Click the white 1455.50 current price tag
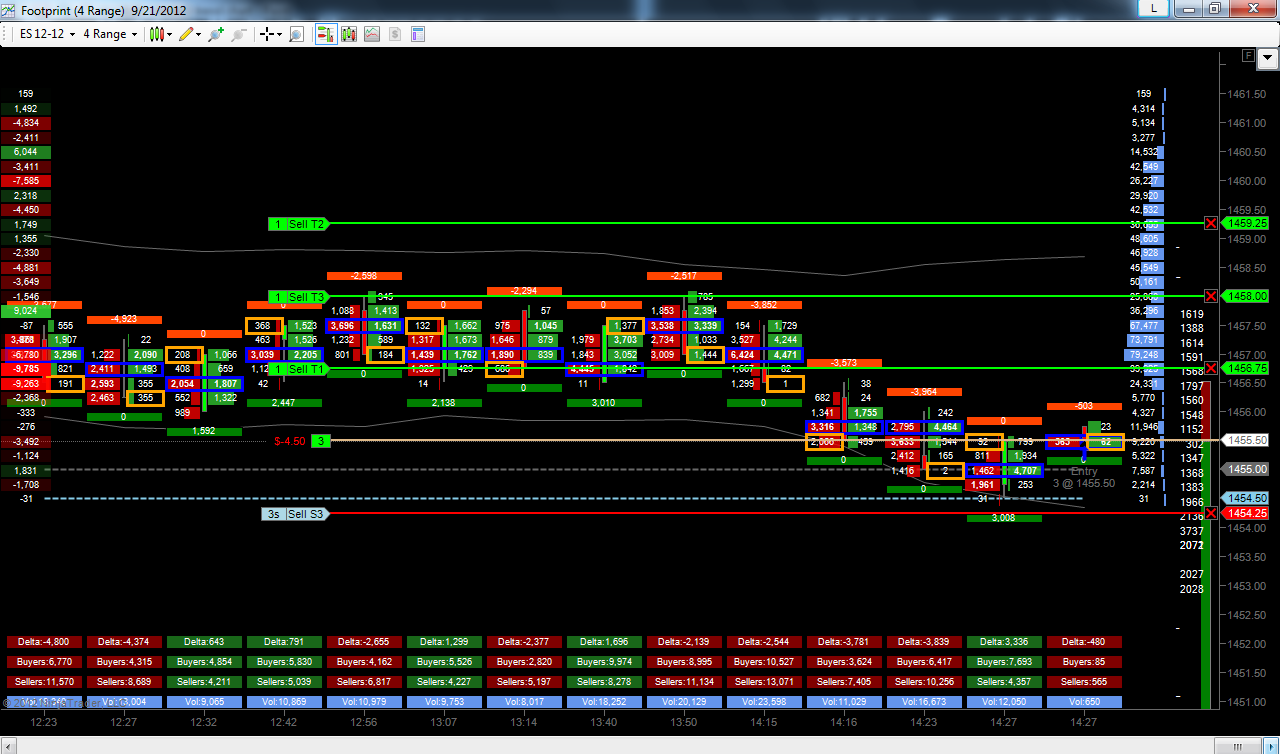The height and width of the screenshot is (754, 1280). pos(1244,440)
